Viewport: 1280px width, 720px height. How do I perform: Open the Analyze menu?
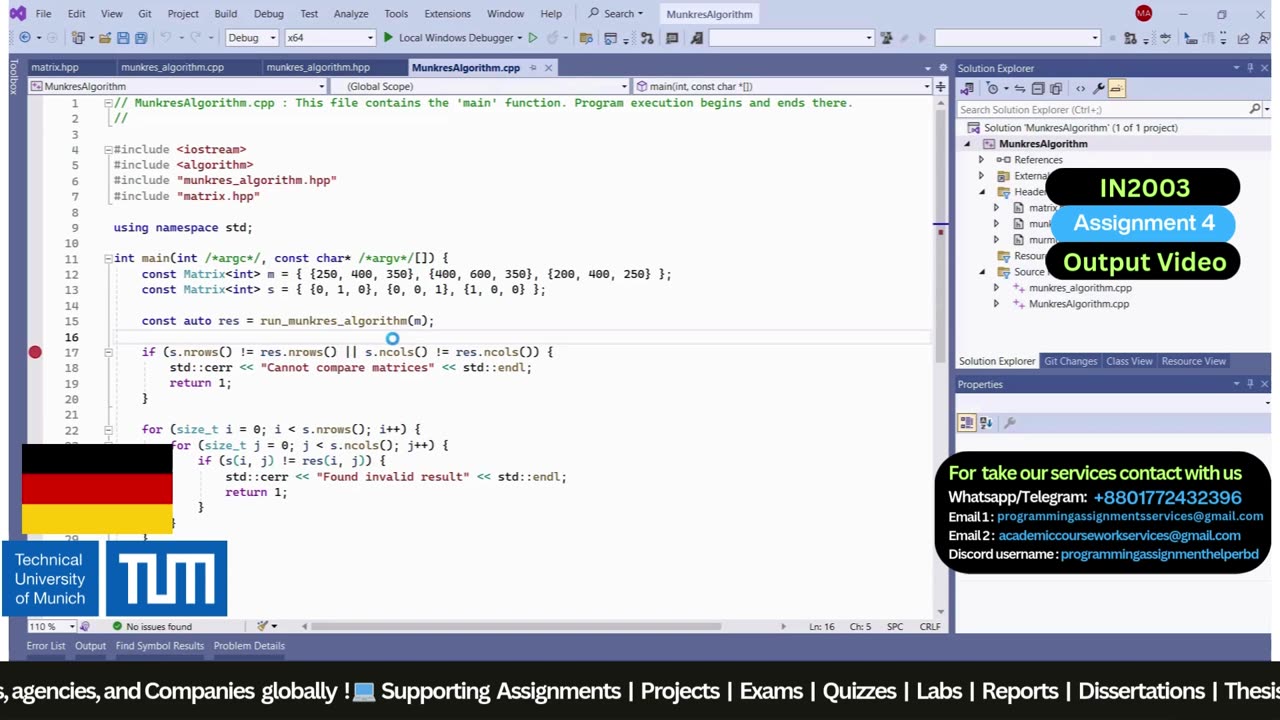pyautogui.click(x=351, y=14)
